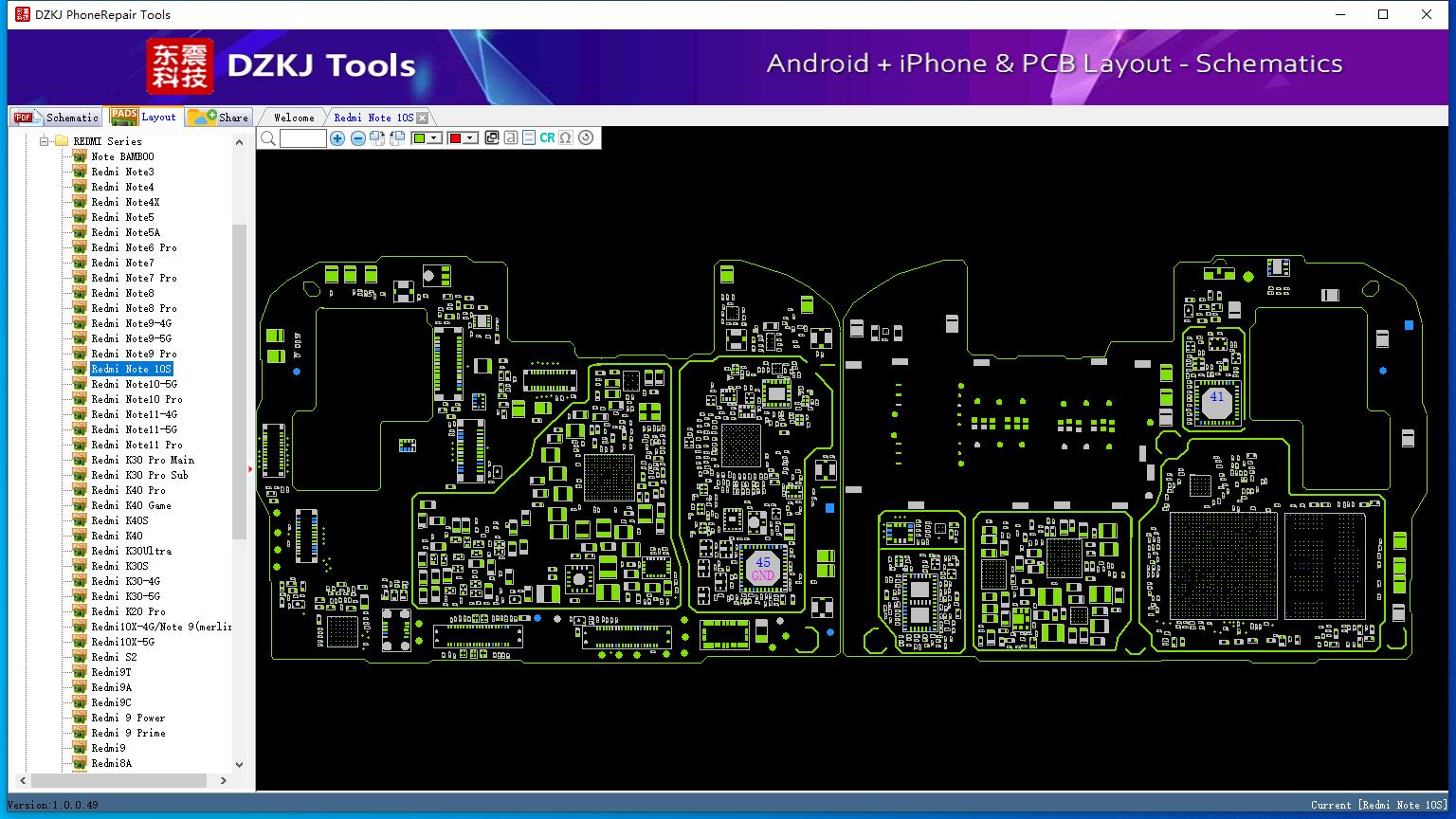The height and width of the screenshot is (819, 1456).
Task: Click the stacked layers toolbar icon
Action: [528, 138]
